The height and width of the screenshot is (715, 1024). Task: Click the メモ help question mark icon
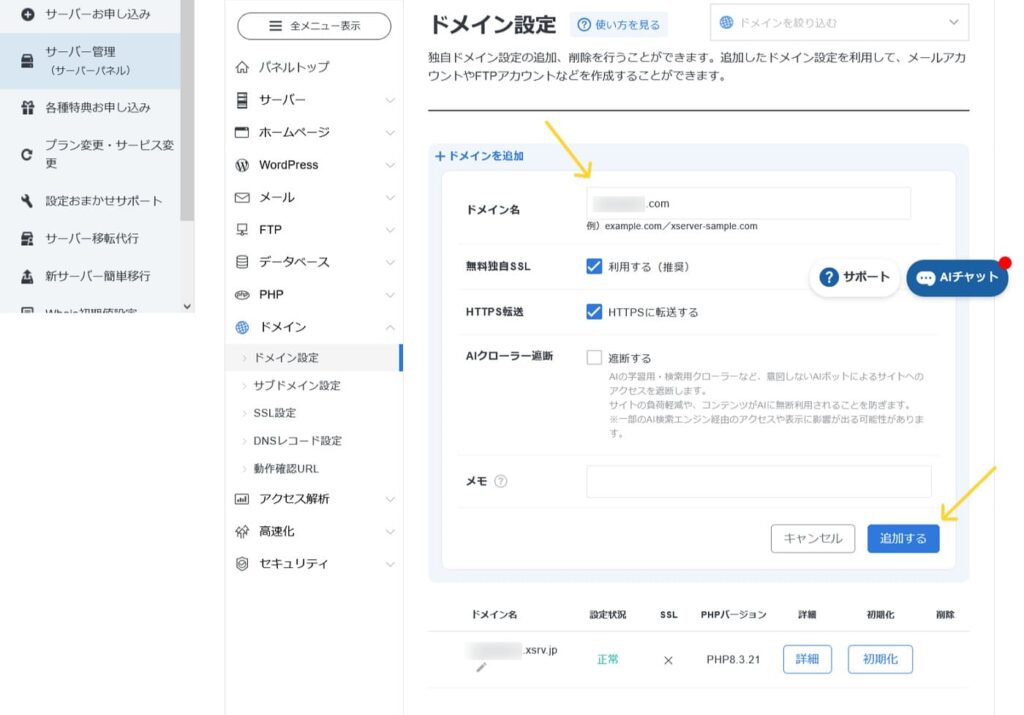(501, 481)
